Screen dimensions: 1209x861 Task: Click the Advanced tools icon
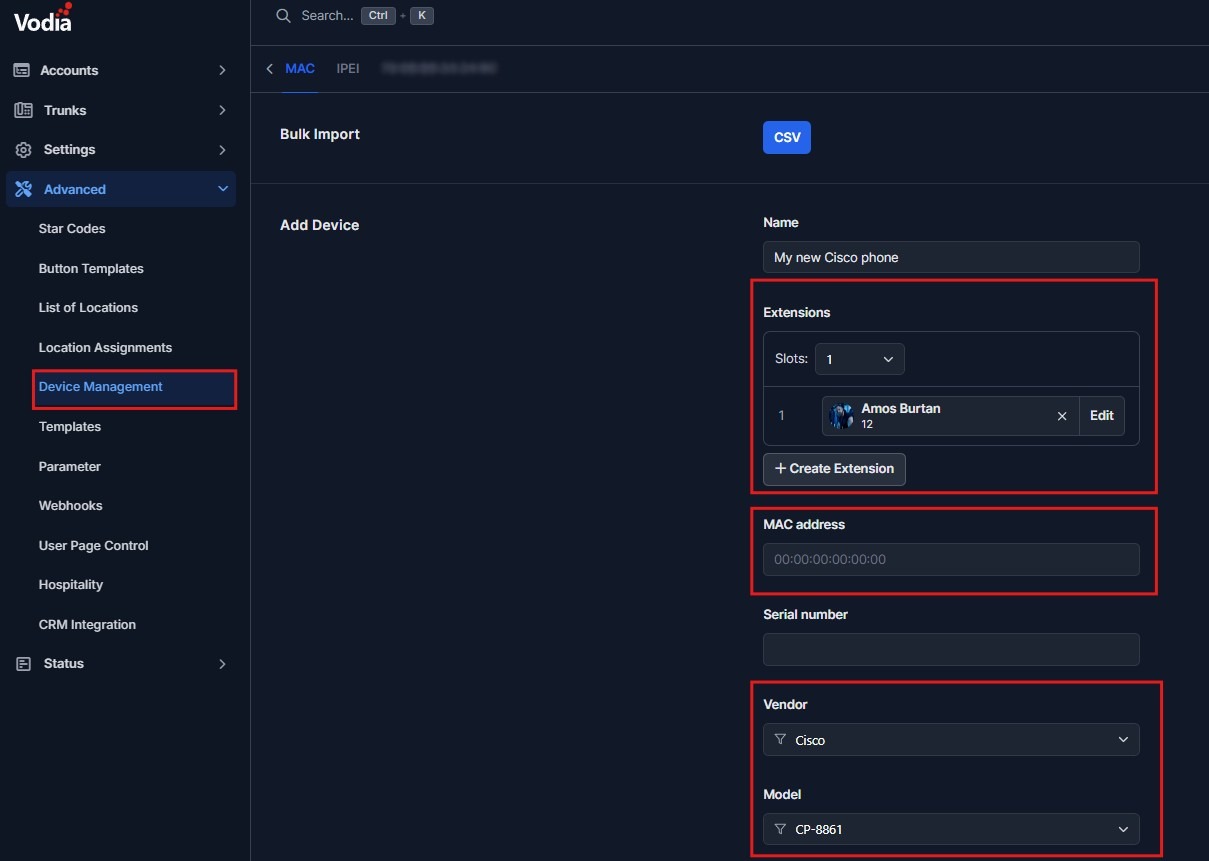pyautogui.click(x=24, y=189)
